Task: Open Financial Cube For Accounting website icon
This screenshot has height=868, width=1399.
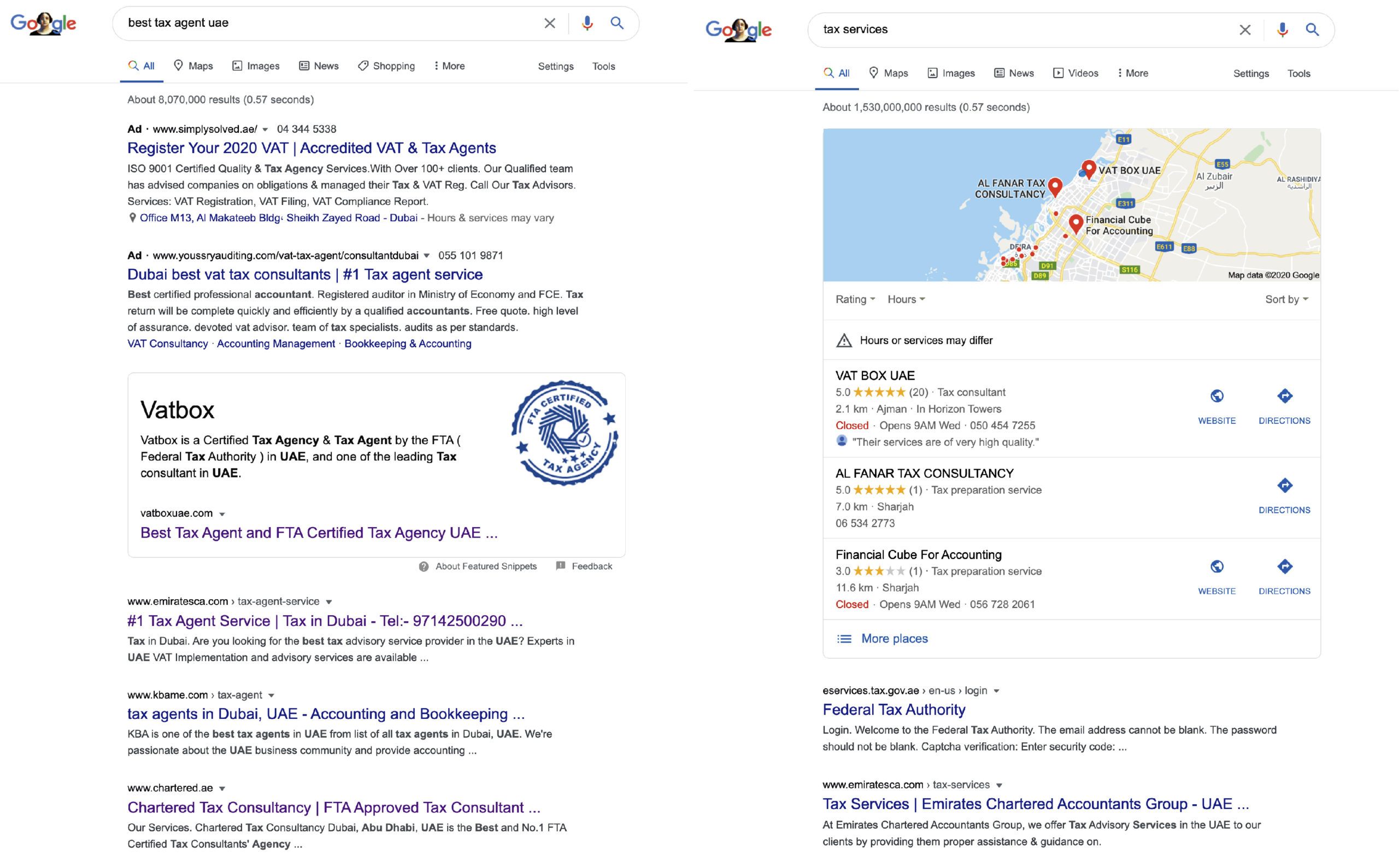Action: point(1217,566)
